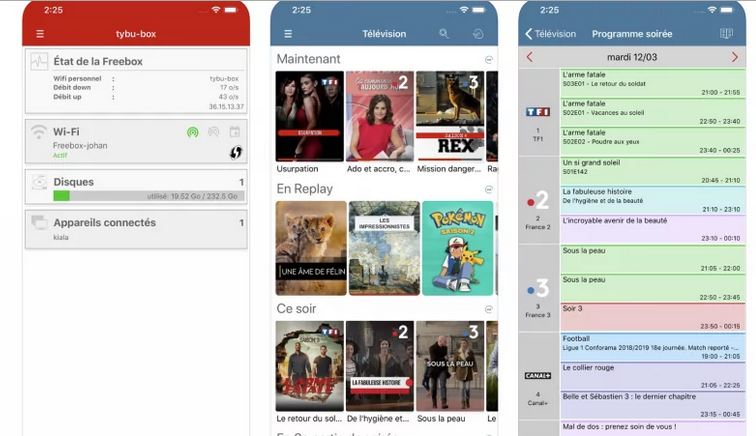Expand the Maintenant section options
The width and height of the screenshot is (756, 436).
[x=489, y=60]
